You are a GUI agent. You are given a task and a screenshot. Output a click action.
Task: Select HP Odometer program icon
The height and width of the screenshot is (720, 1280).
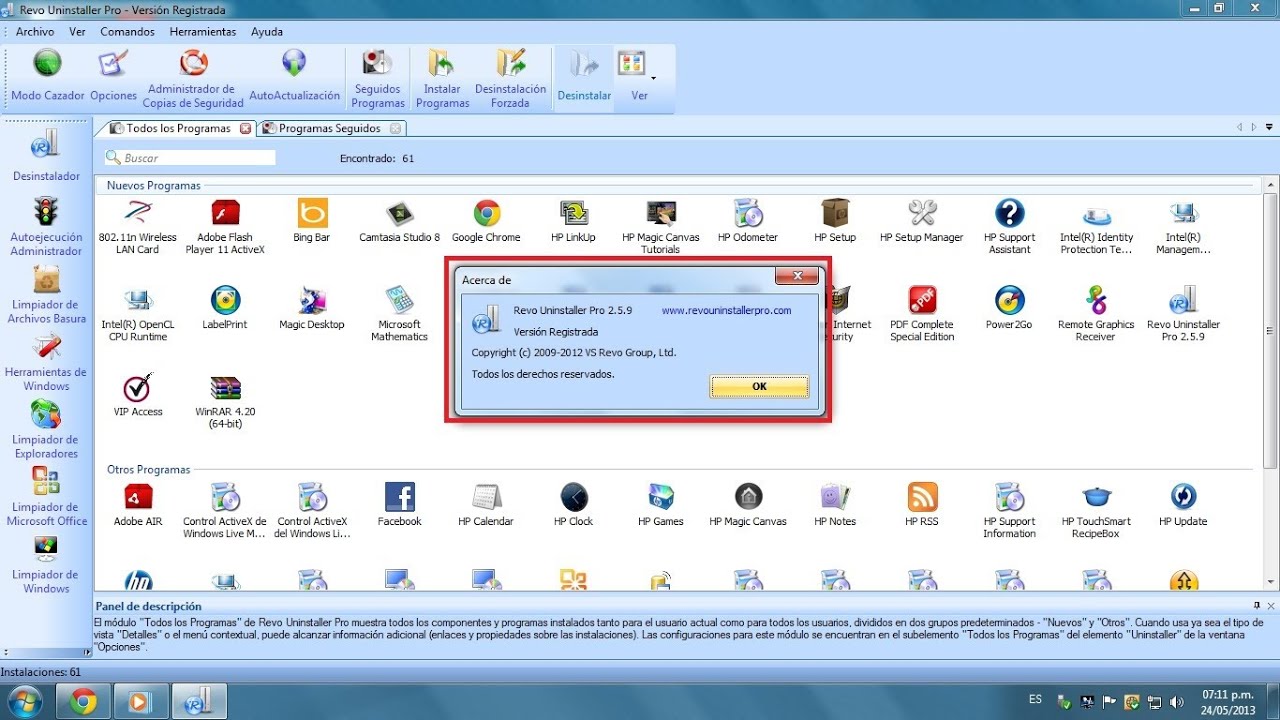click(748, 220)
